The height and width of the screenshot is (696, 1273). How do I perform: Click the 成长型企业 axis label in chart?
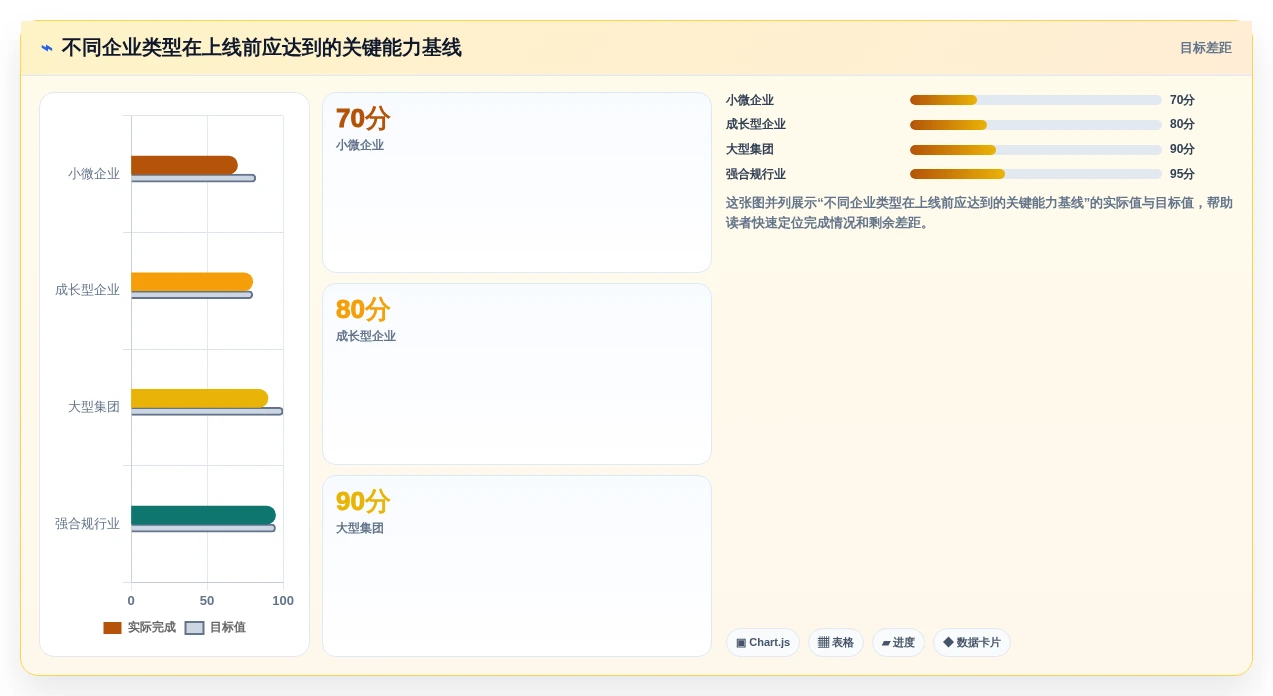[x=87, y=290]
